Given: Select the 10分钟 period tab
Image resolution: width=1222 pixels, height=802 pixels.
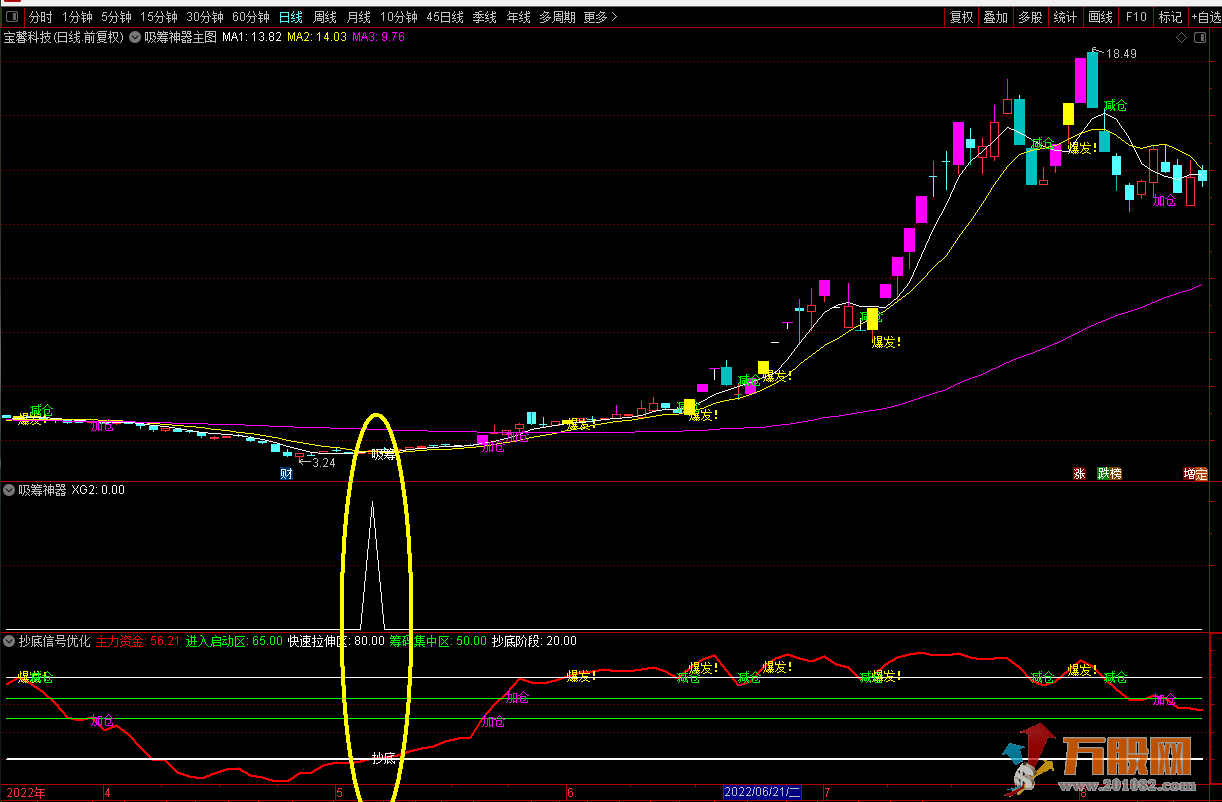Looking at the screenshot, I should coord(399,17).
